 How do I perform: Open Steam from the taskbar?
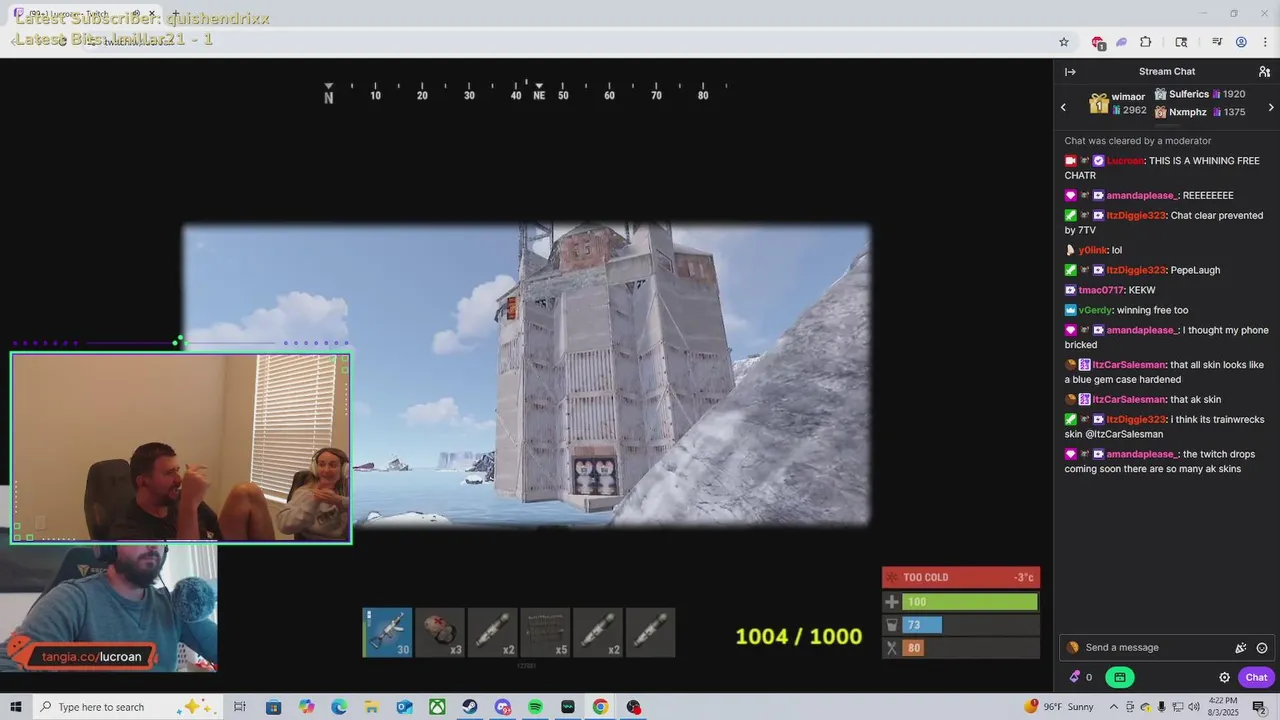click(469, 707)
